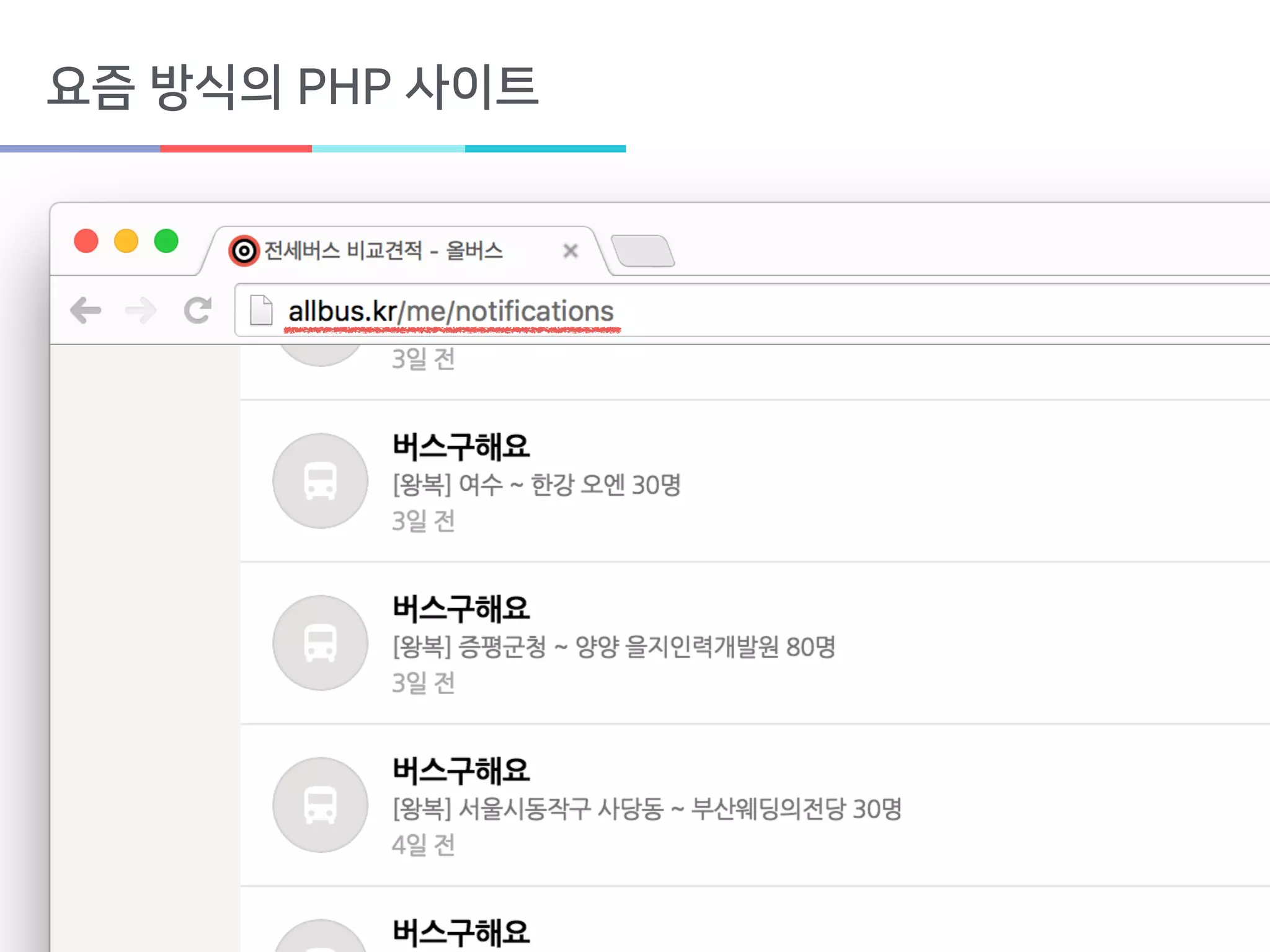Open 버스구해요 title above 여수 ~ 한강 오엔

pyautogui.click(x=461, y=447)
